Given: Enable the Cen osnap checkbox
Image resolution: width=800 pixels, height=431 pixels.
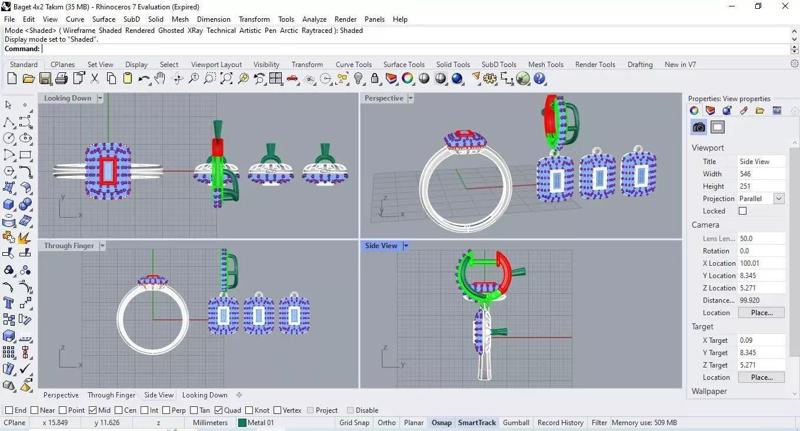Looking at the screenshot, I should point(118,410).
